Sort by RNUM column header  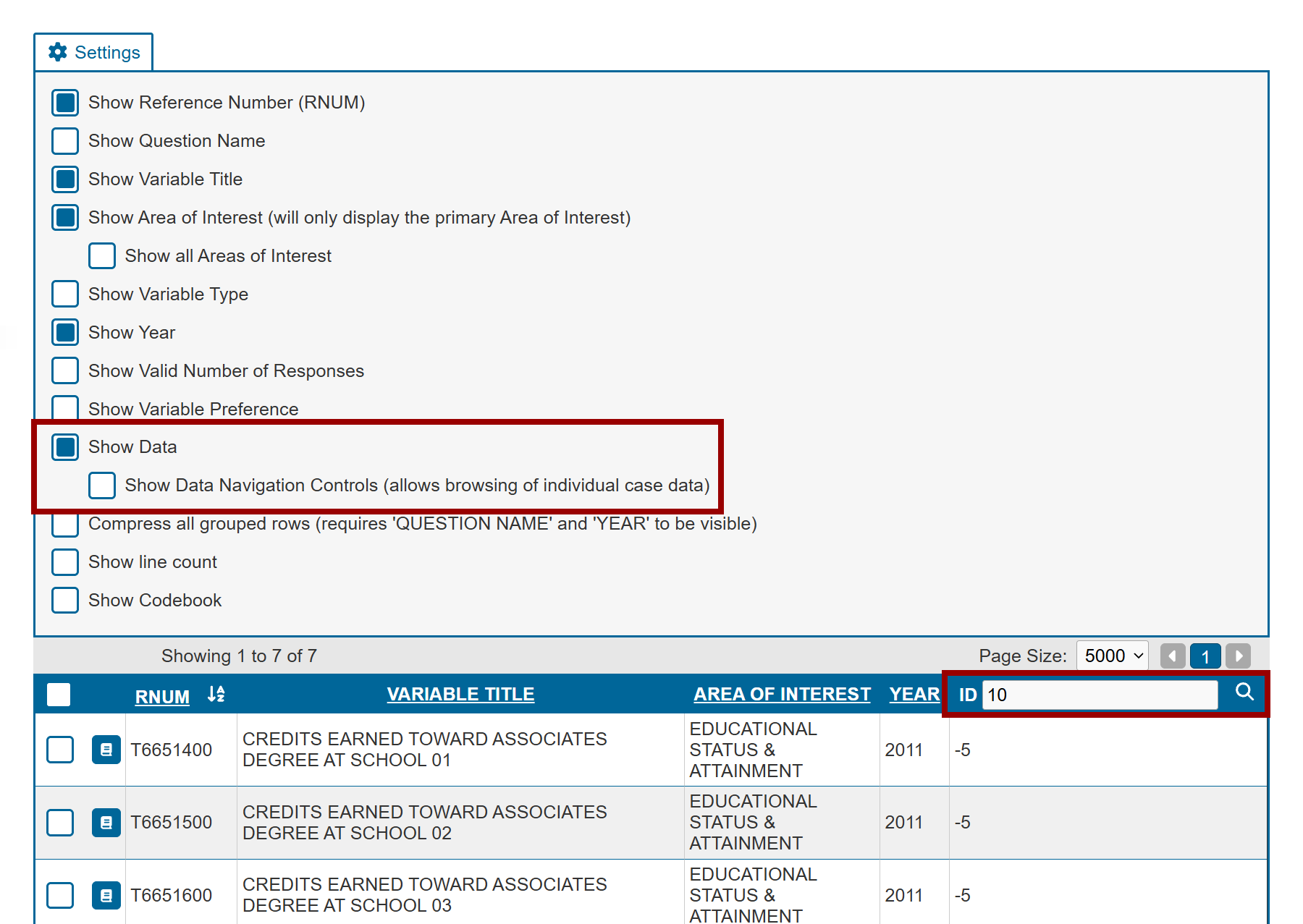(162, 697)
